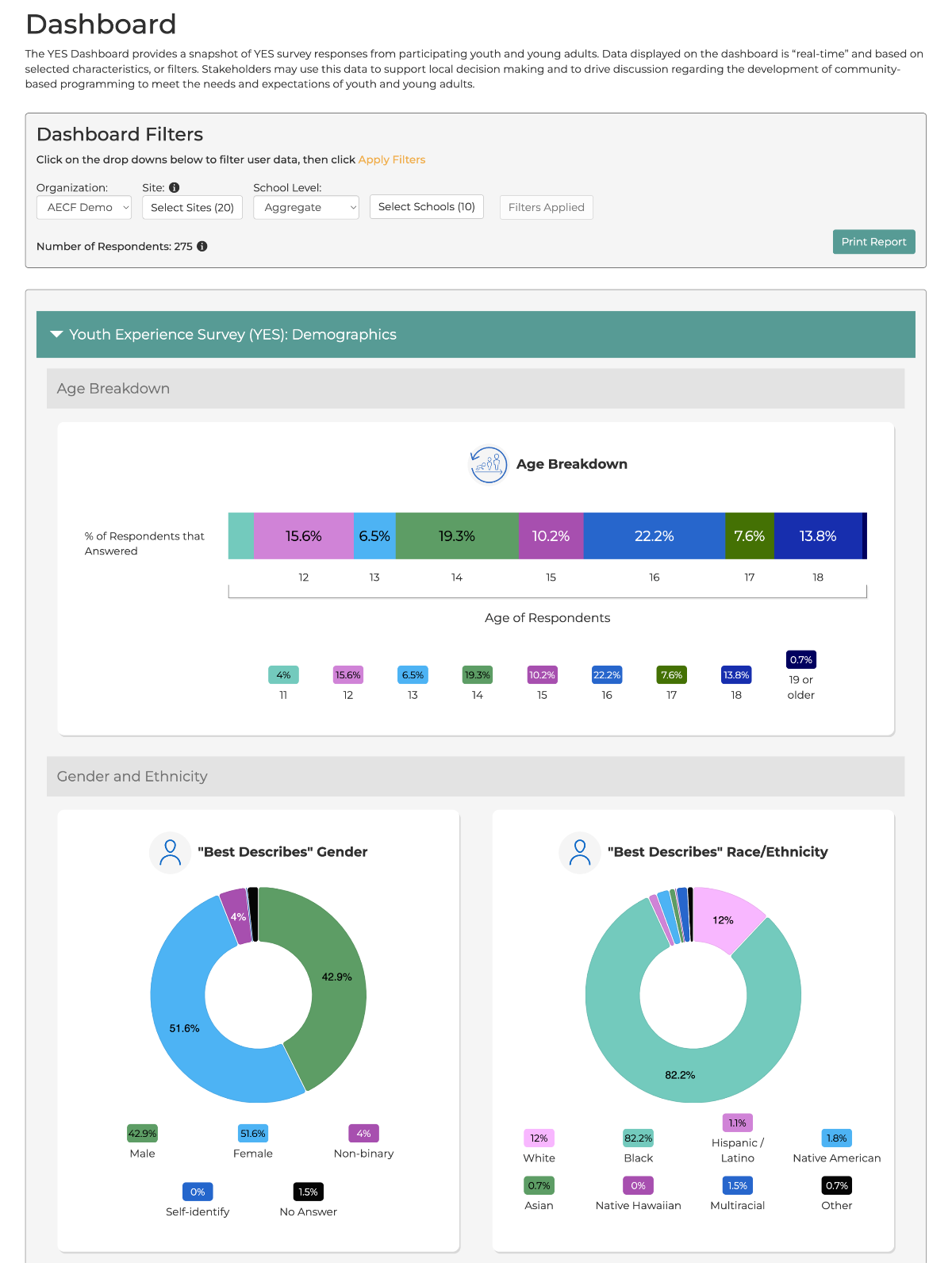The image size is (952, 1263).
Task: Toggle the Black legend item in Race chart
Action: tap(638, 1146)
